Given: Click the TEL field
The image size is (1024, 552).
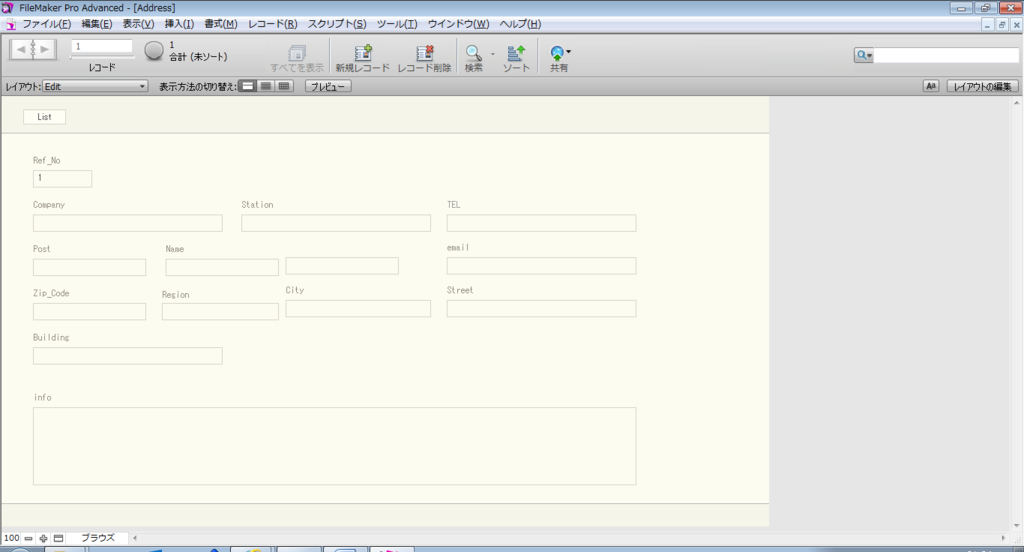Looking at the screenshot, I should 541,223.
